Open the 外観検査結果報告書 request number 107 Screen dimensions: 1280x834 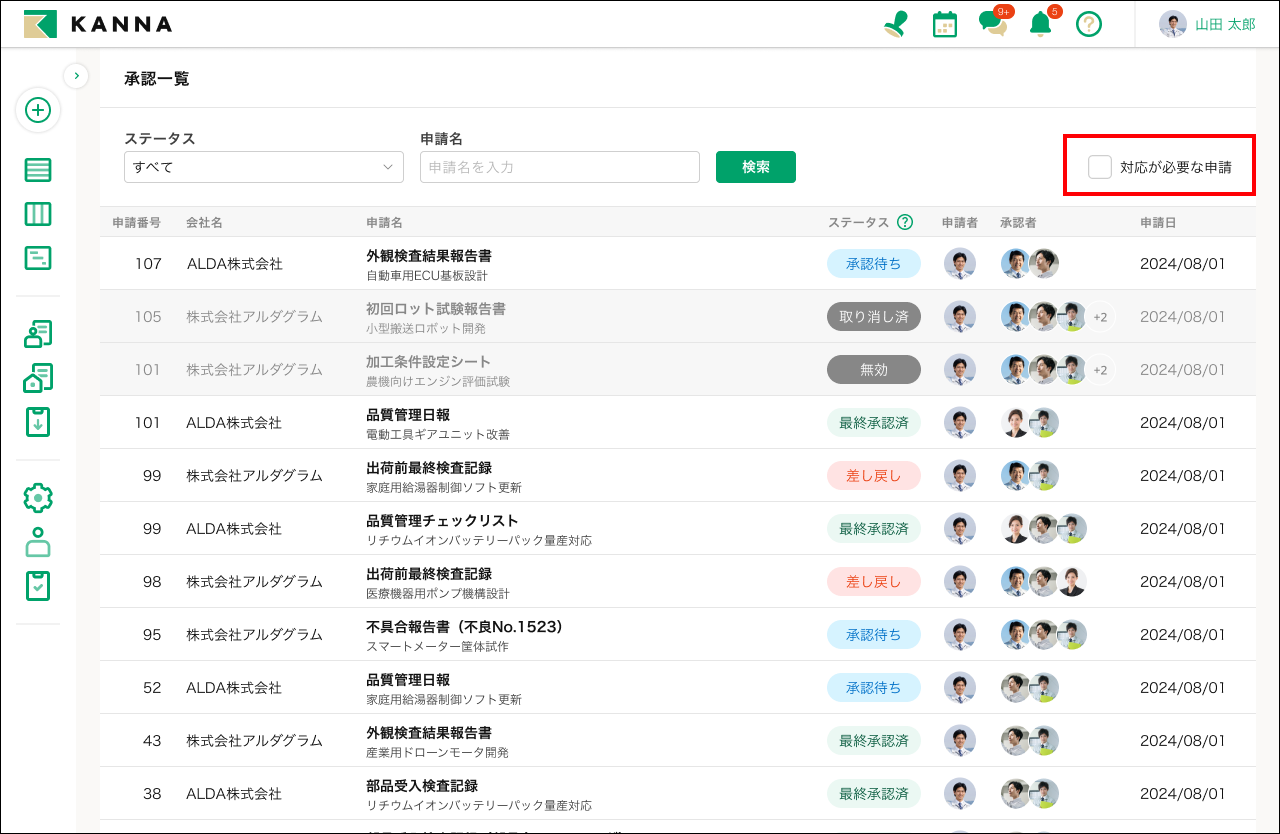coord(428,256)
